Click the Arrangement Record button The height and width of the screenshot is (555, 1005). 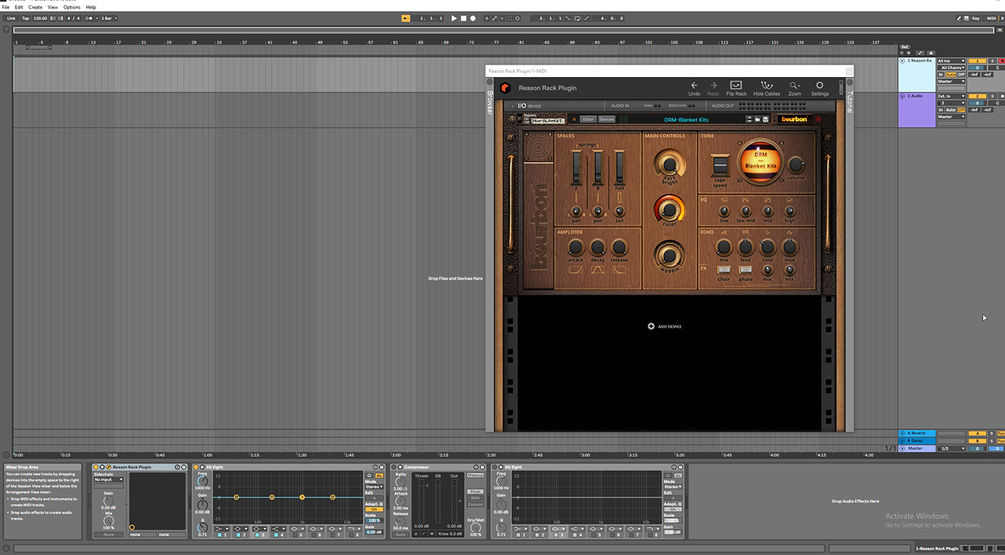[473, 19]
